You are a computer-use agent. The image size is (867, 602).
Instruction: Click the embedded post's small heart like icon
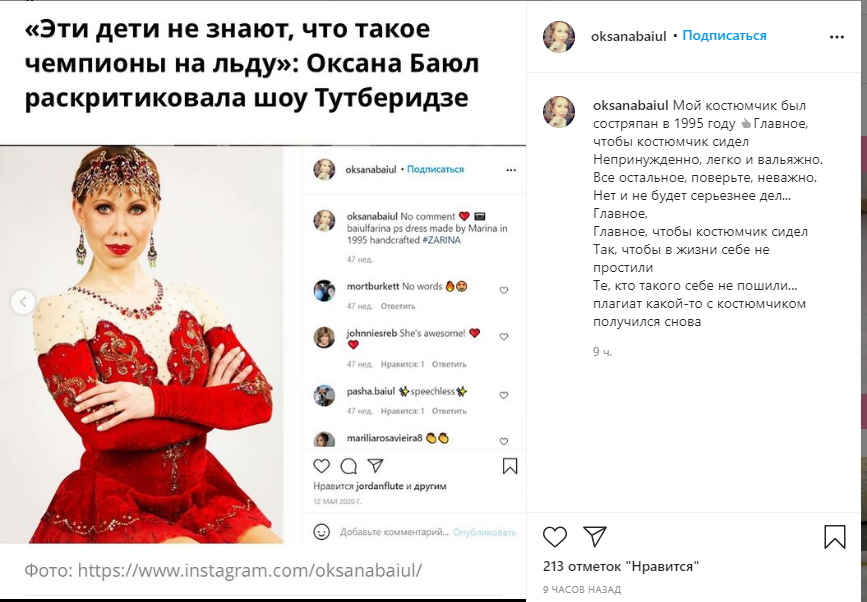321,466
